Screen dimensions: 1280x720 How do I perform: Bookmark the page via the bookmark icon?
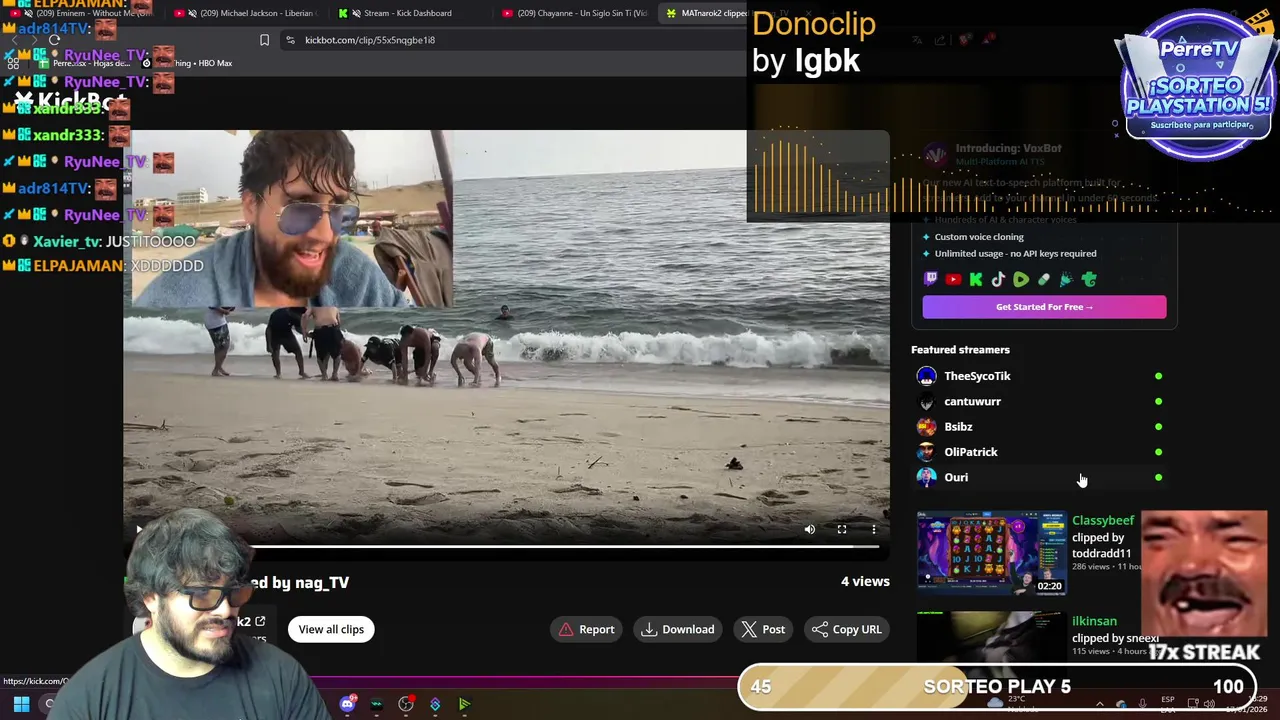[x=264, y=40]
